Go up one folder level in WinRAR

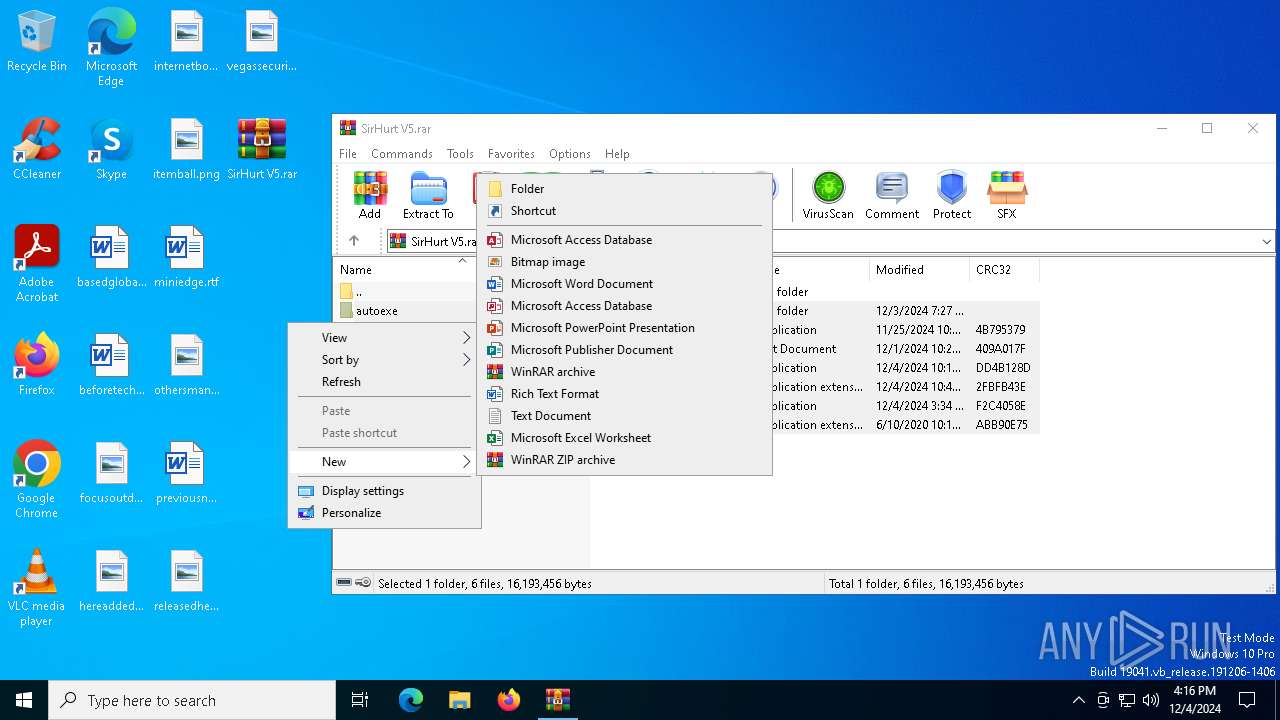[354, 241]
